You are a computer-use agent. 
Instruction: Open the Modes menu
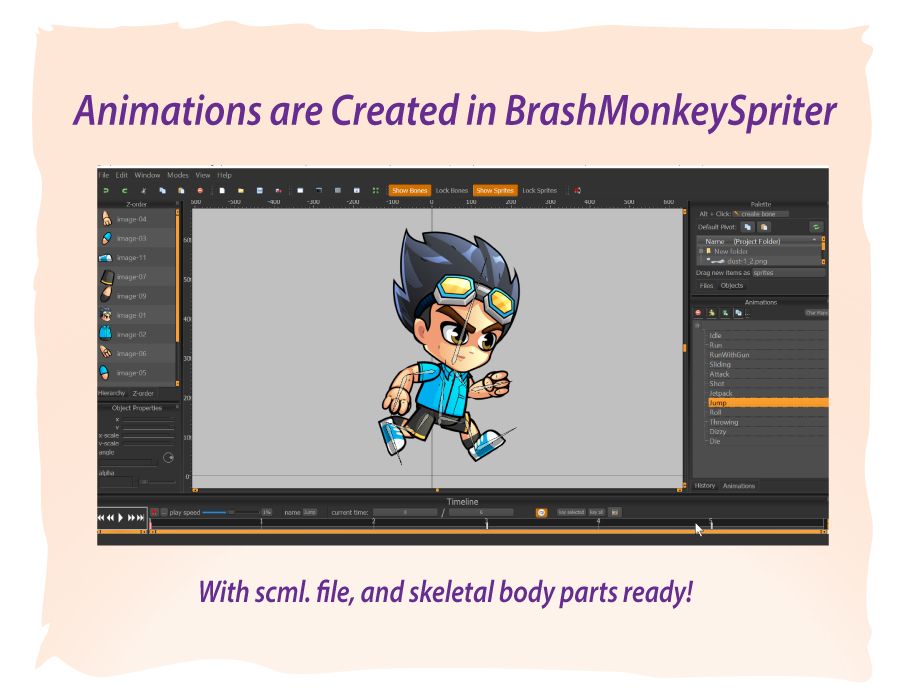pos(178,175)
